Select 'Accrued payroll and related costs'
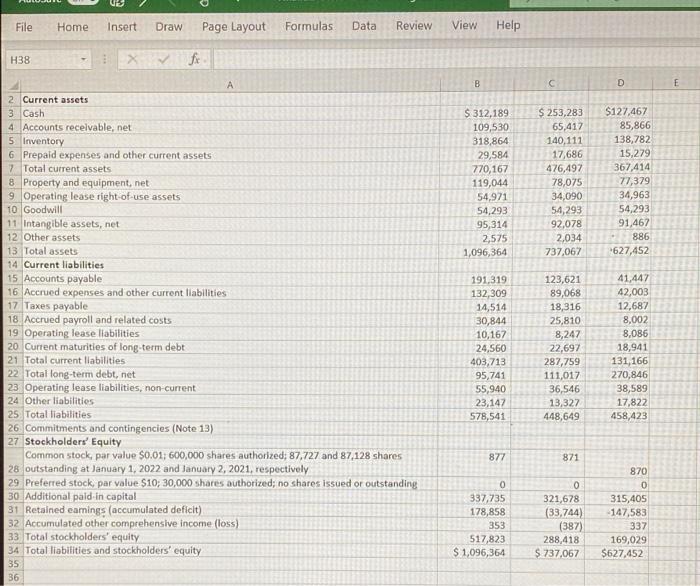This screenshot has height=586, width=700. [x=230, y=320]
